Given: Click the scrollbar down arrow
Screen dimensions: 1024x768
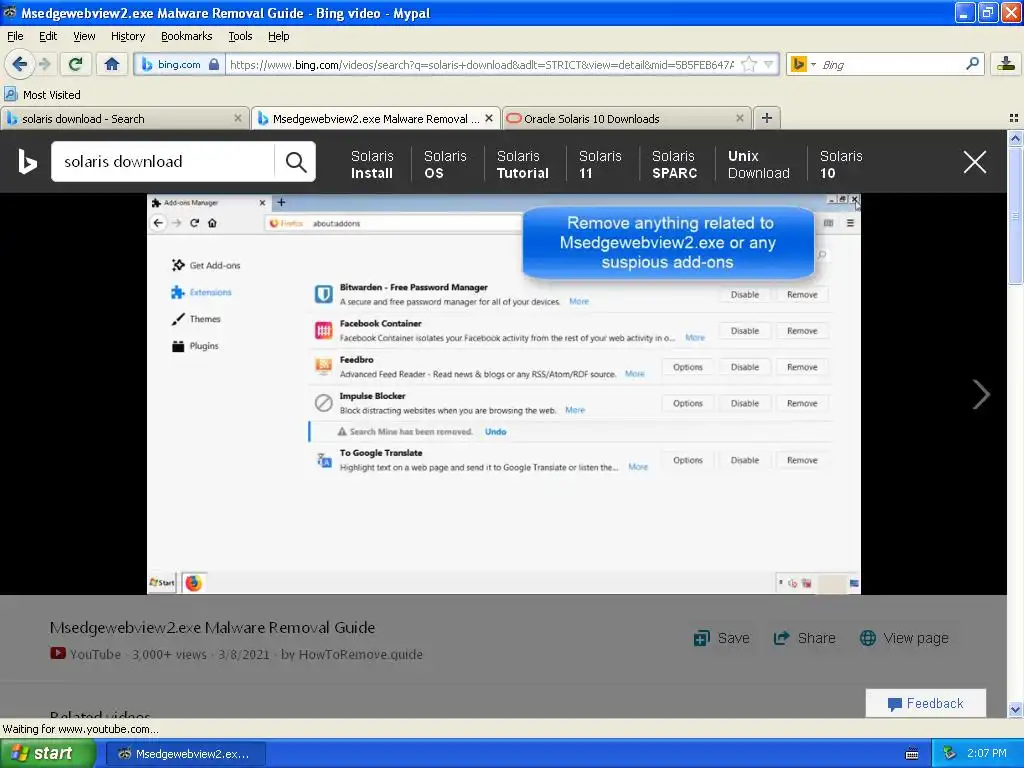Looking at the screenshot, I should point(1015,710).
